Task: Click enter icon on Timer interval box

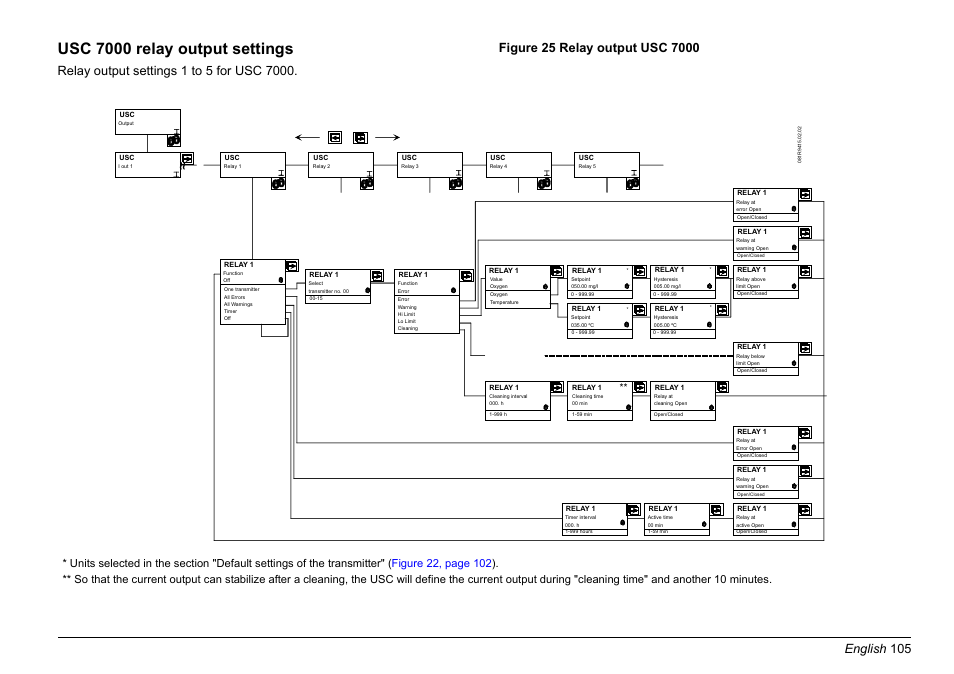Action: click(633, 510)
